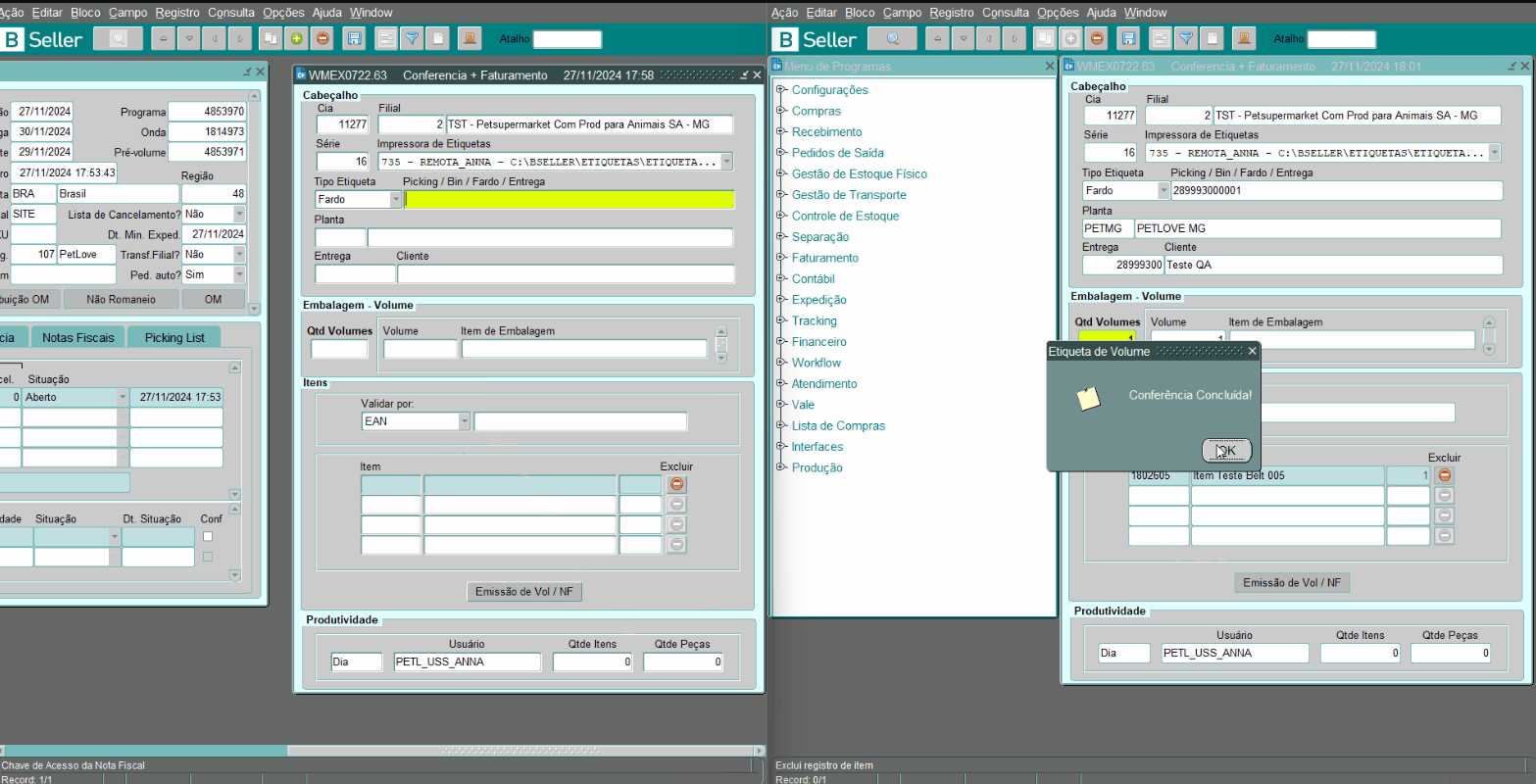Click the funnel filter icon in left toolbar
Viewport: 1536px width, 784px height.
click(x=413, y=39)
